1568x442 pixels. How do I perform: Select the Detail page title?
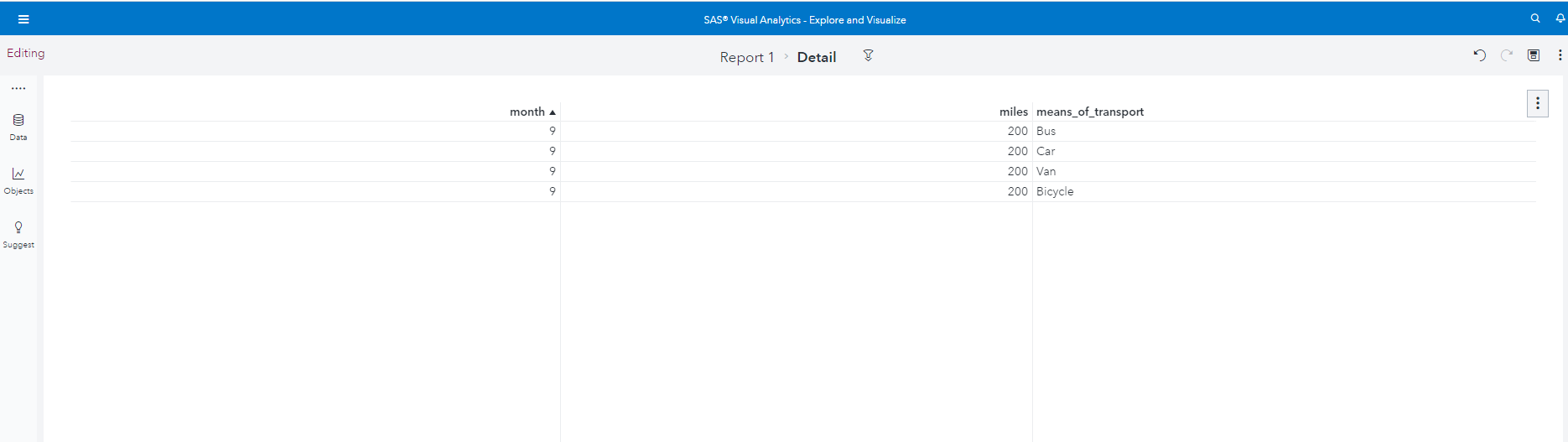click(x=816, y=57)
